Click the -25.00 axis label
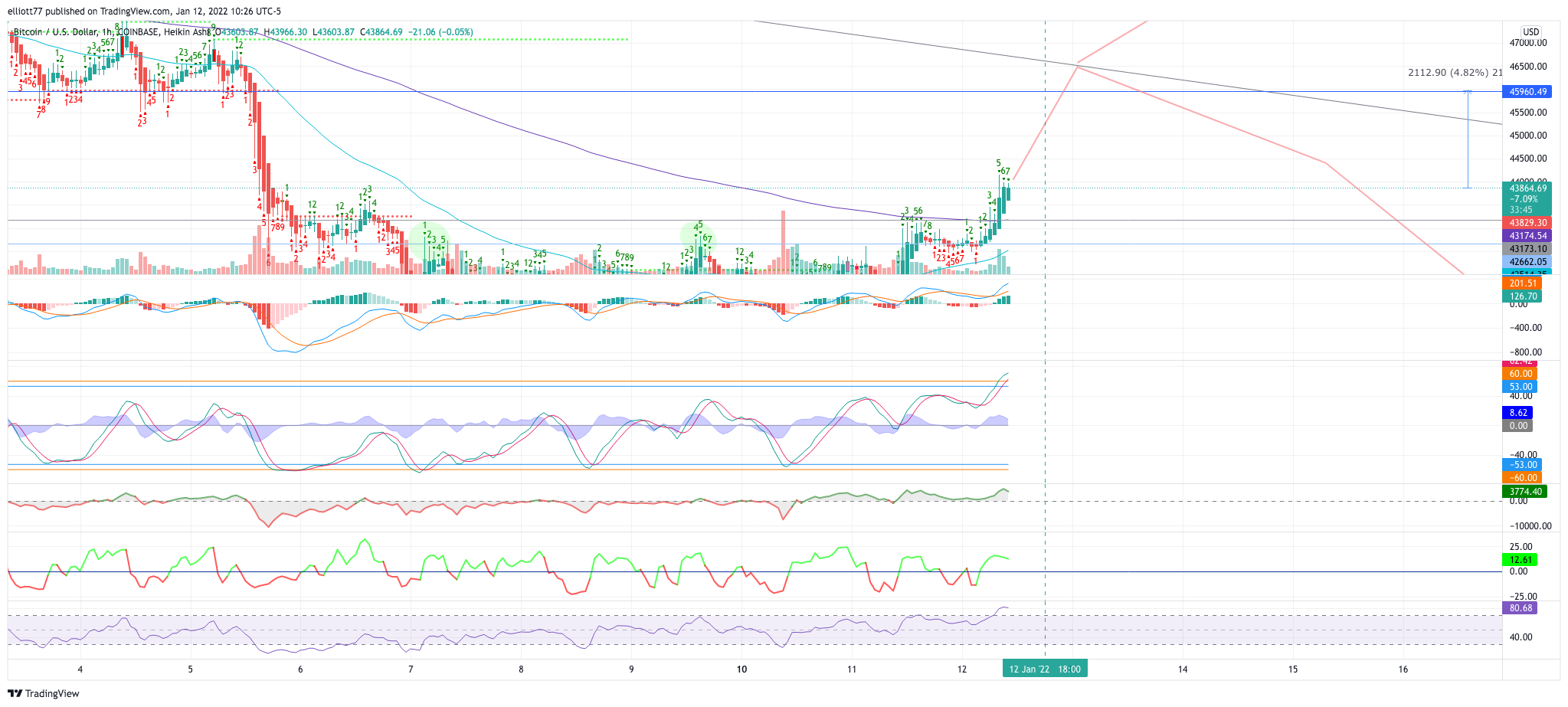Viewport: 1568px width, 707px height. [1522, 597]
